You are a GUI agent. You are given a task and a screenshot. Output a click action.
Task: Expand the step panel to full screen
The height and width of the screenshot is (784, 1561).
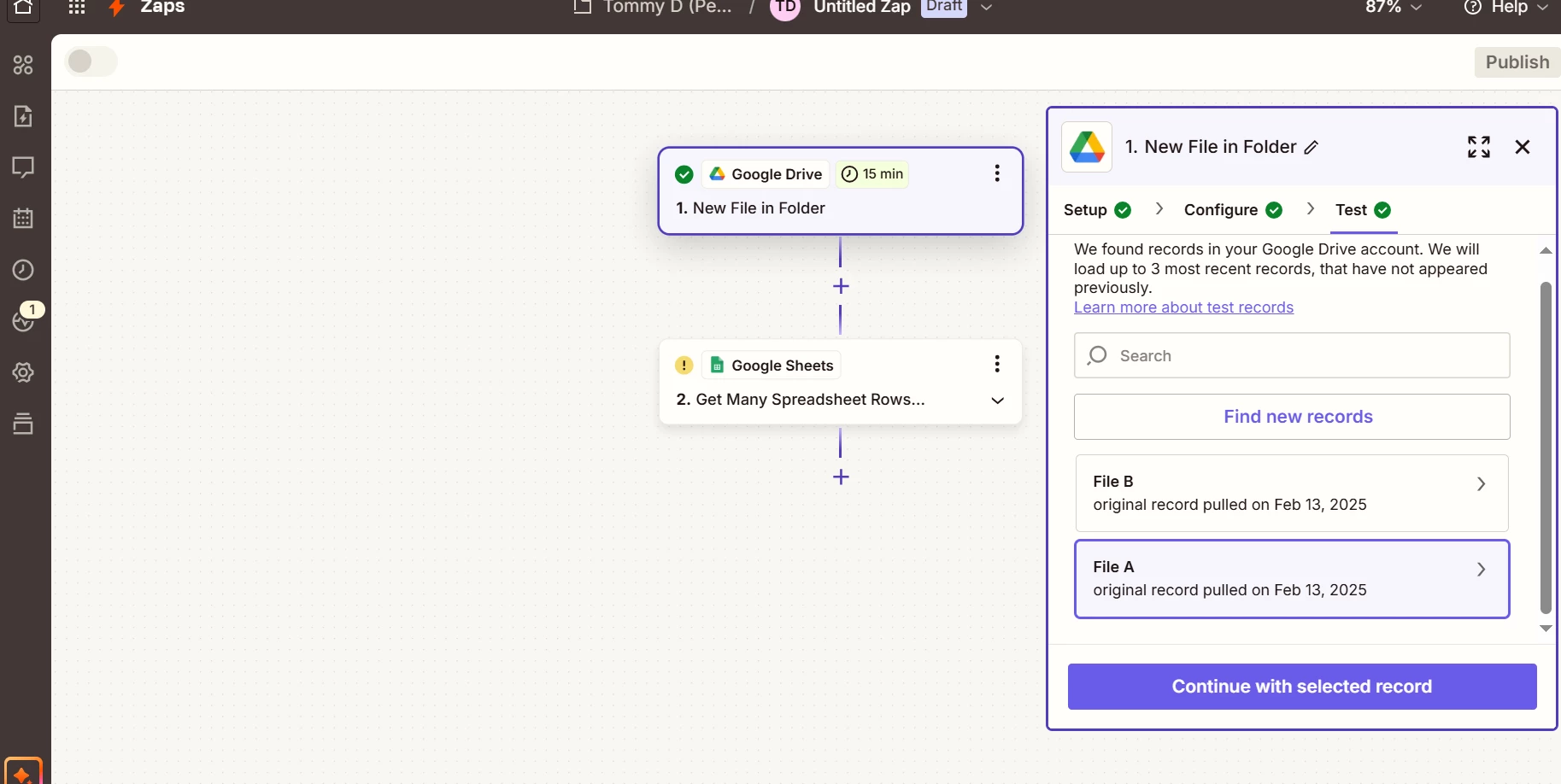(x=1479, y=147)
